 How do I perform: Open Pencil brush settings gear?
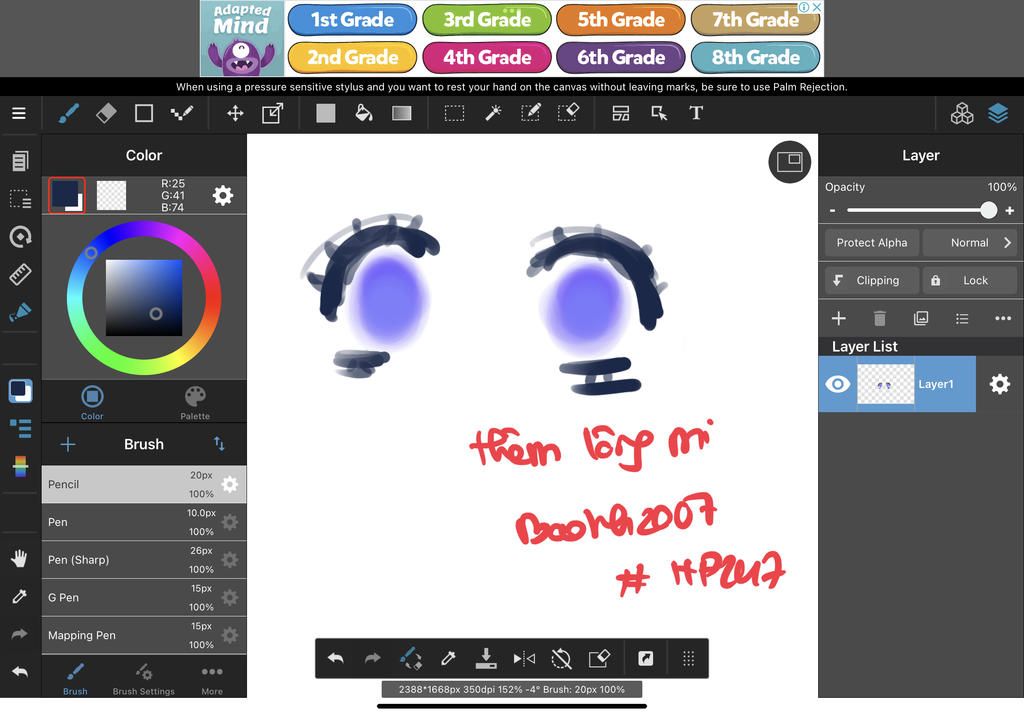point(230,485)
